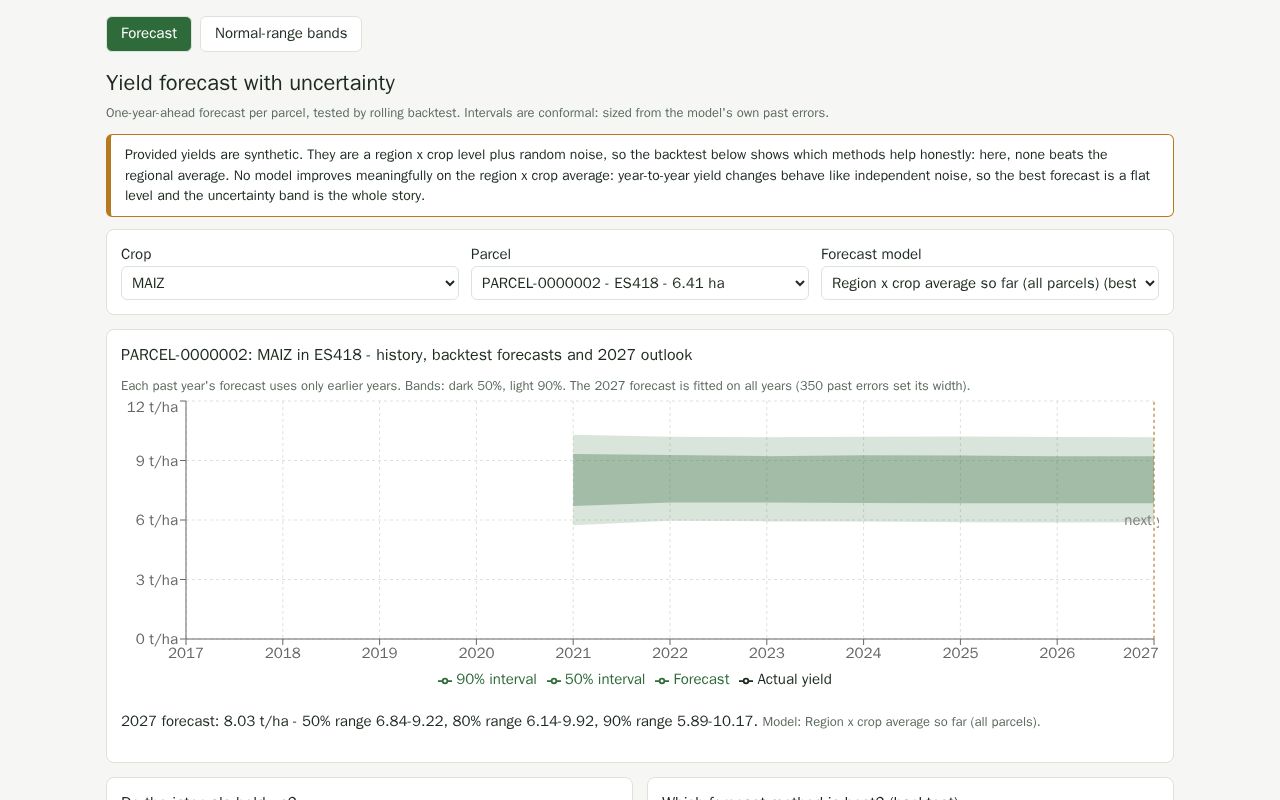Click the dark 50% band in the chart
The image size is (1280, 800).
(864, 480)
